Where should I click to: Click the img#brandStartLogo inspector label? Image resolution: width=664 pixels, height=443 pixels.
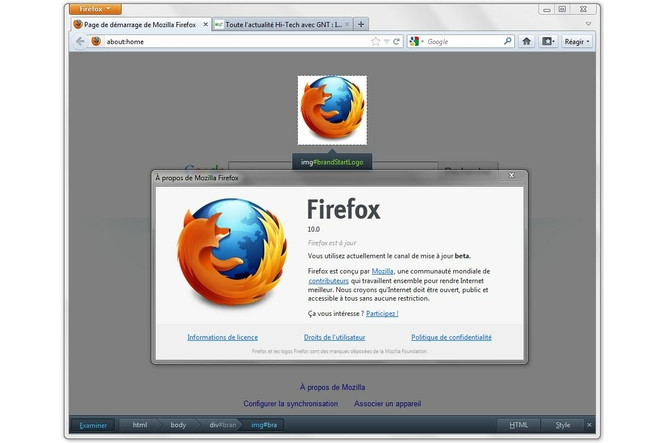[332, 162]
